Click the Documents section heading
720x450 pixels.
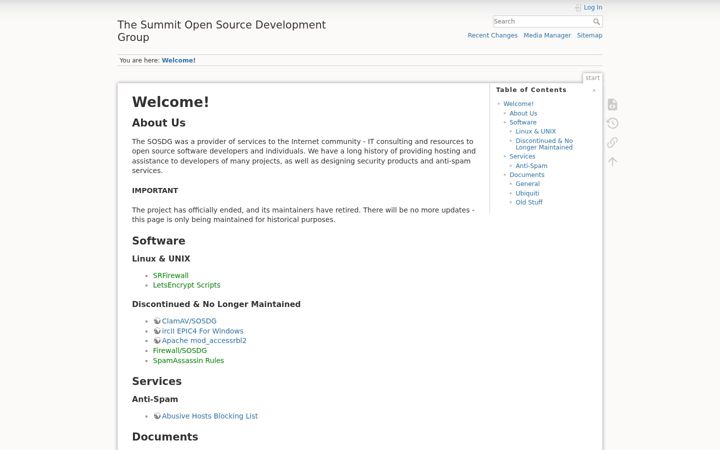point(165,437)
